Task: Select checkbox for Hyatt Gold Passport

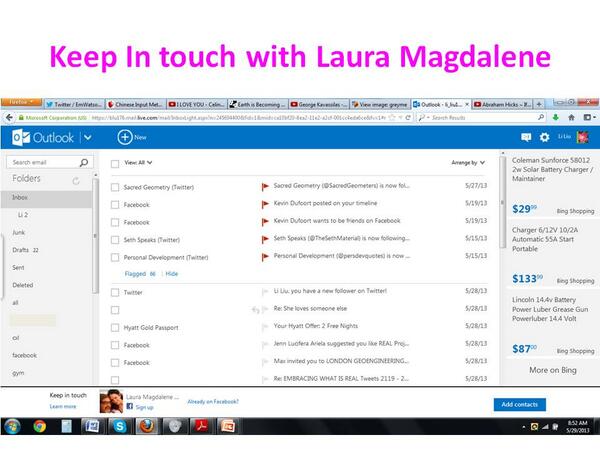Action: 115,328
